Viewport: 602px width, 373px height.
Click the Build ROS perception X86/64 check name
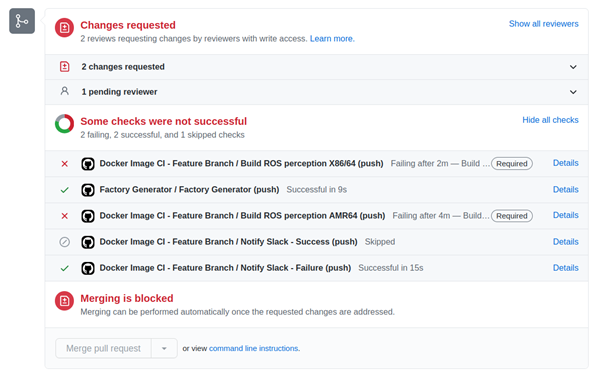tap(241, 163)
